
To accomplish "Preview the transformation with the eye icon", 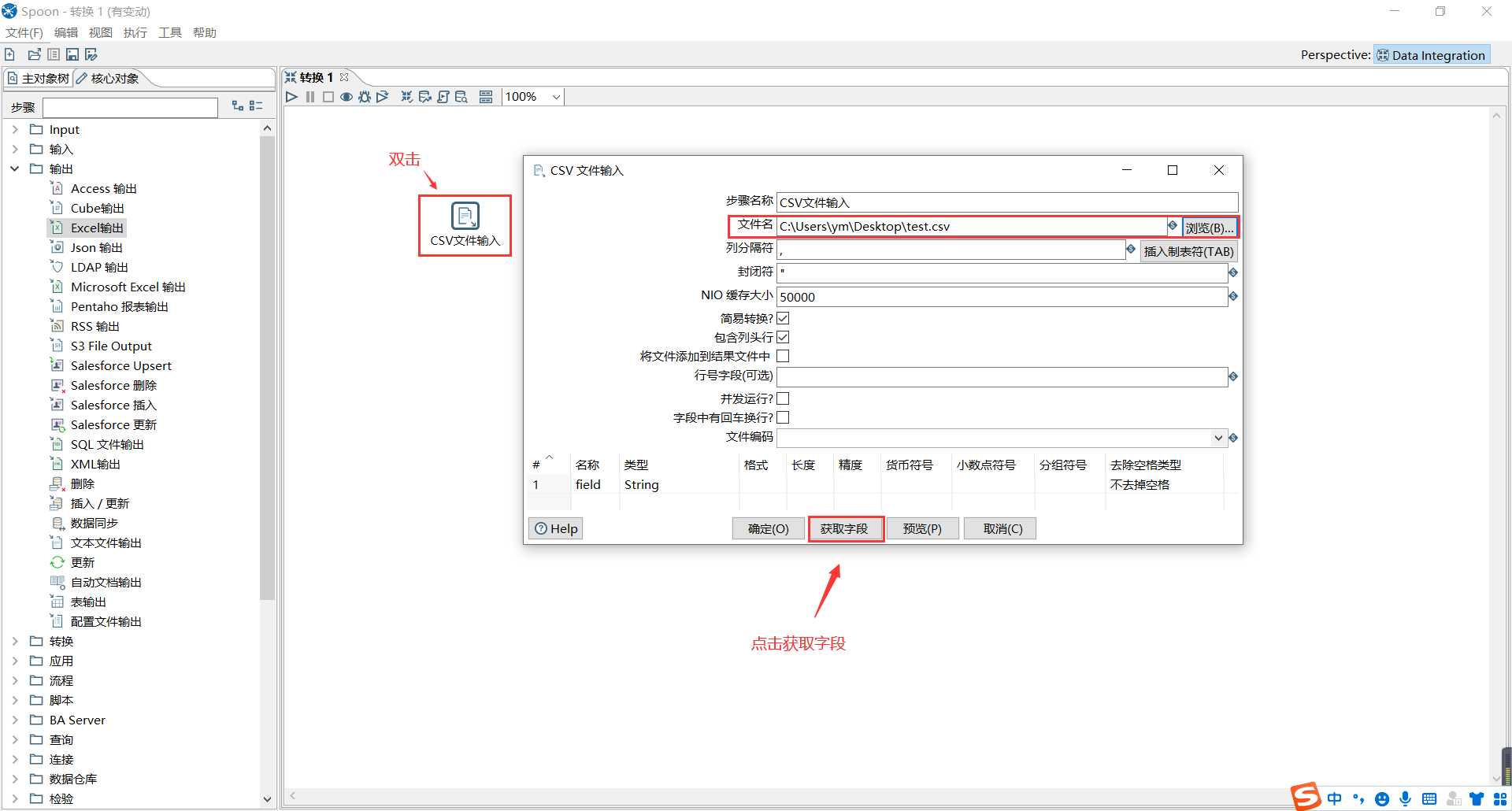I will click(x=346, y=97).
